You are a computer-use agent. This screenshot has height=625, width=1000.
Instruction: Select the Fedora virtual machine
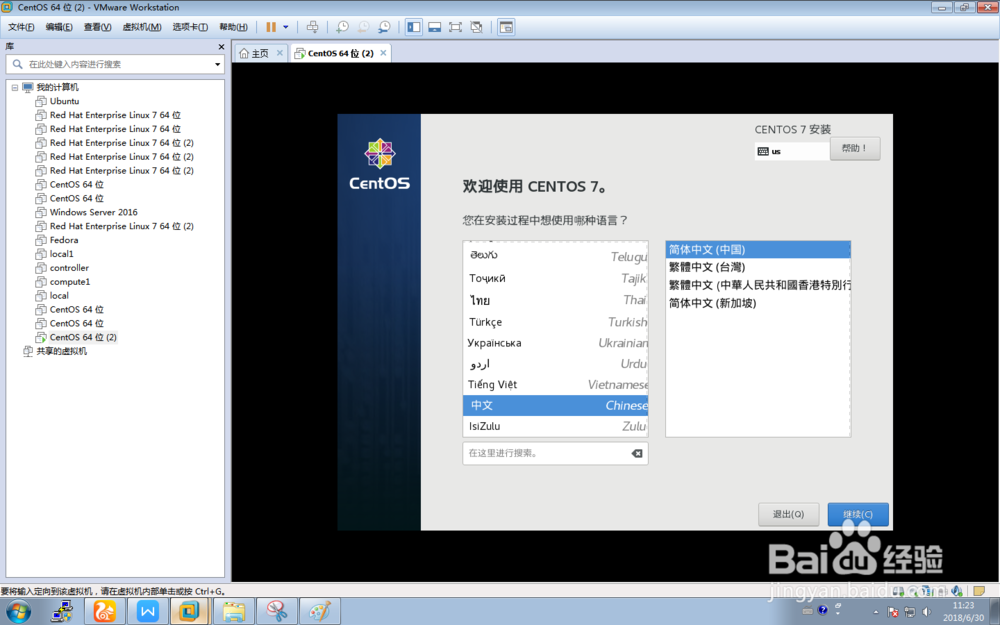64,240
